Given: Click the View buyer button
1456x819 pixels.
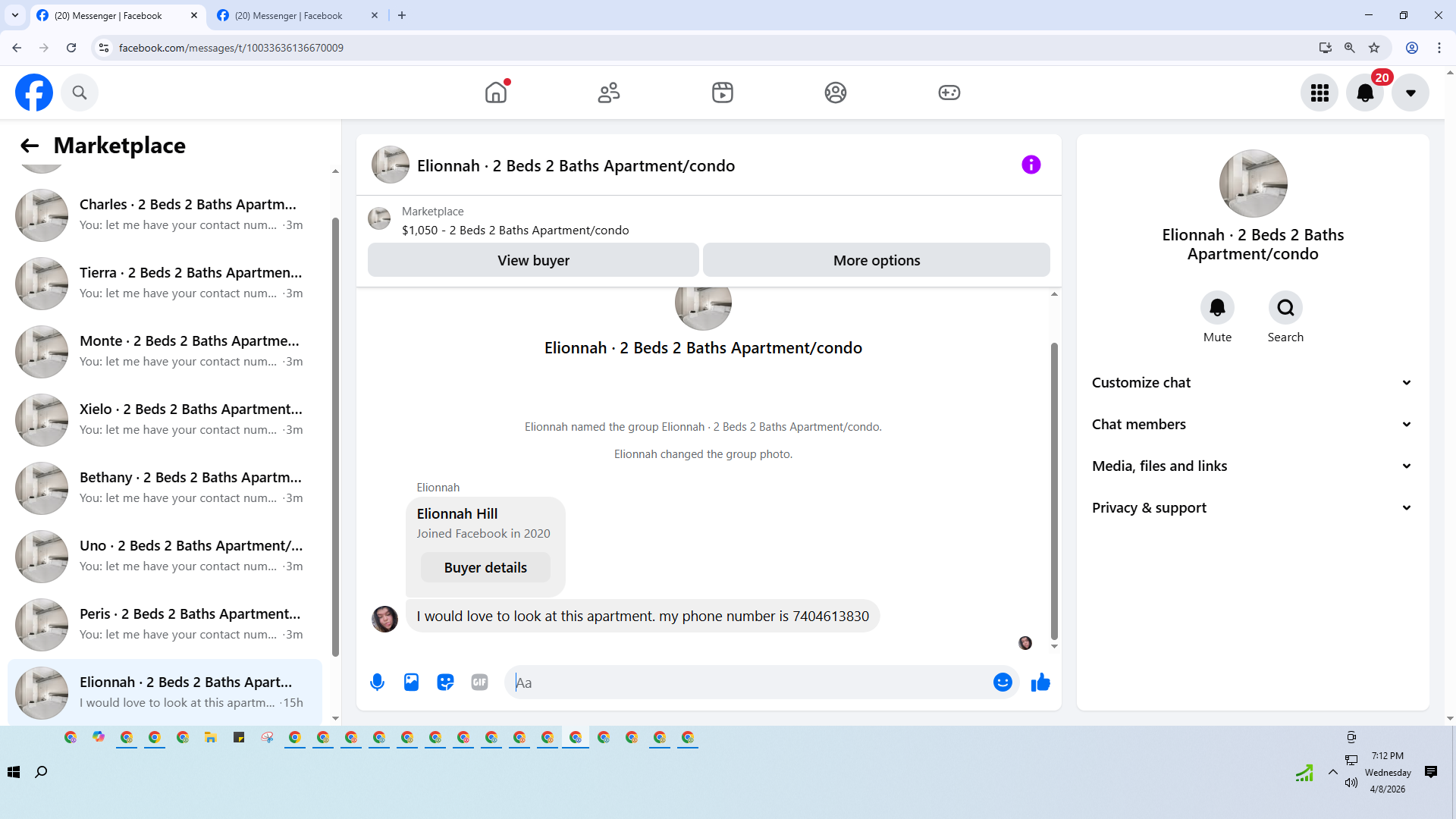Looking at the screenshot, I should pos(533,260).
